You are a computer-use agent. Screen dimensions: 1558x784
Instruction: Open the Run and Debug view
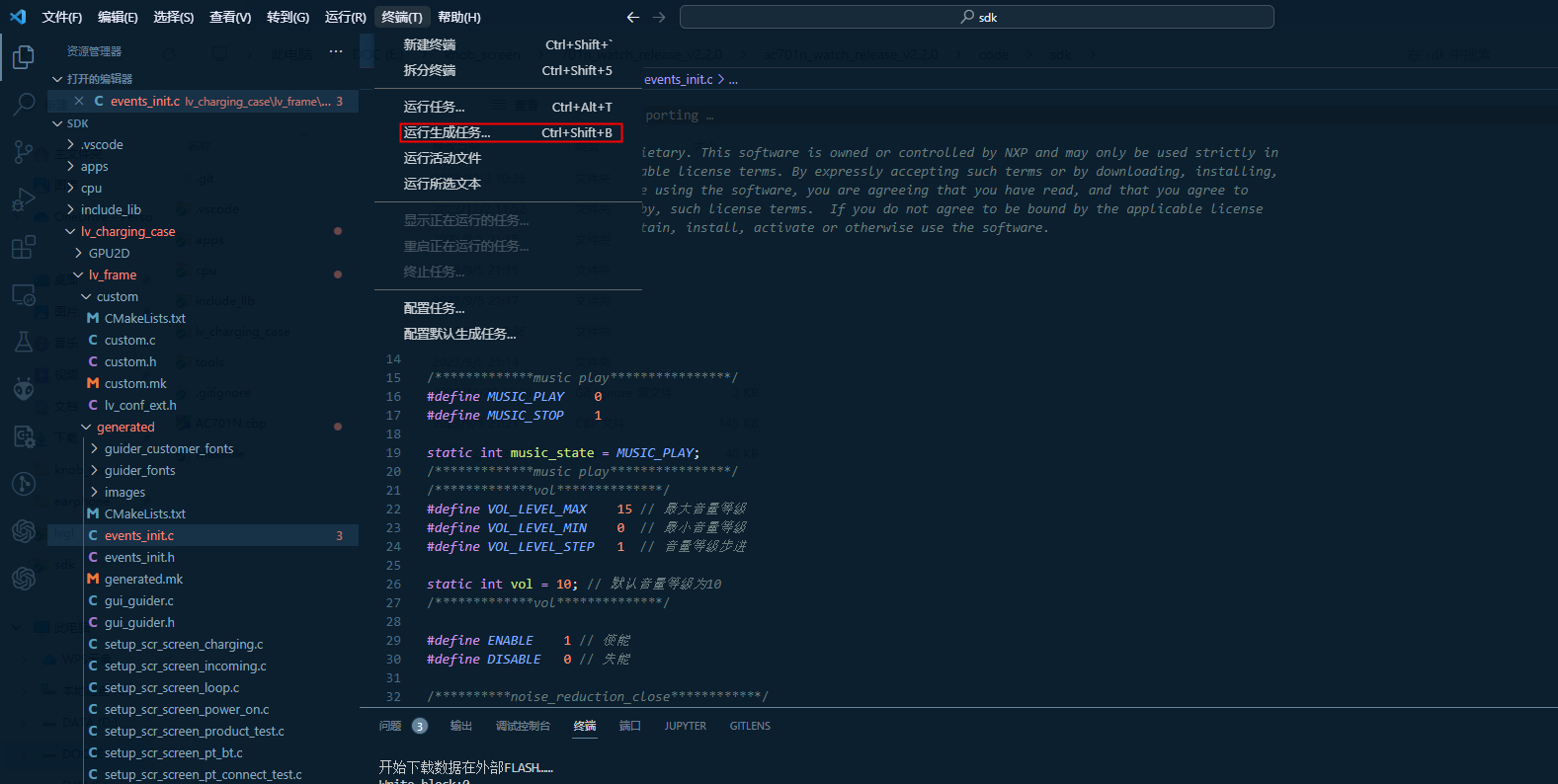pyautogui.click(x=24, y=198)
